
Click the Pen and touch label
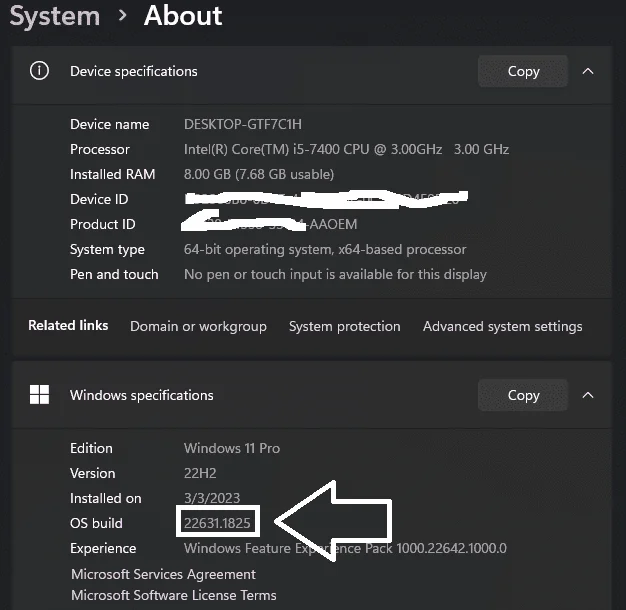tap(114, 275)
